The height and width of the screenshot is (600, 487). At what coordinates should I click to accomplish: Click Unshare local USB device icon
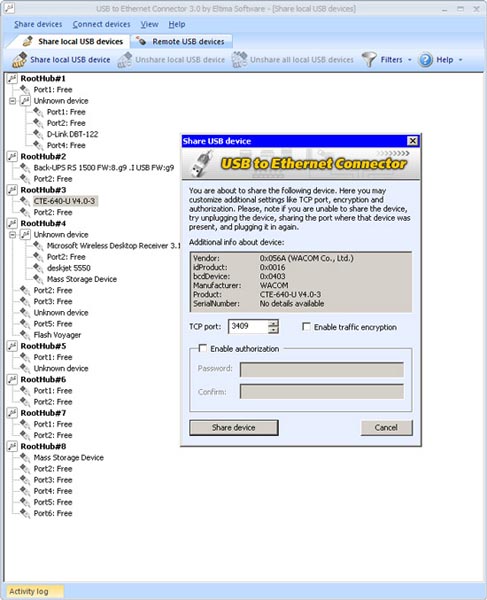coord(124,60)
